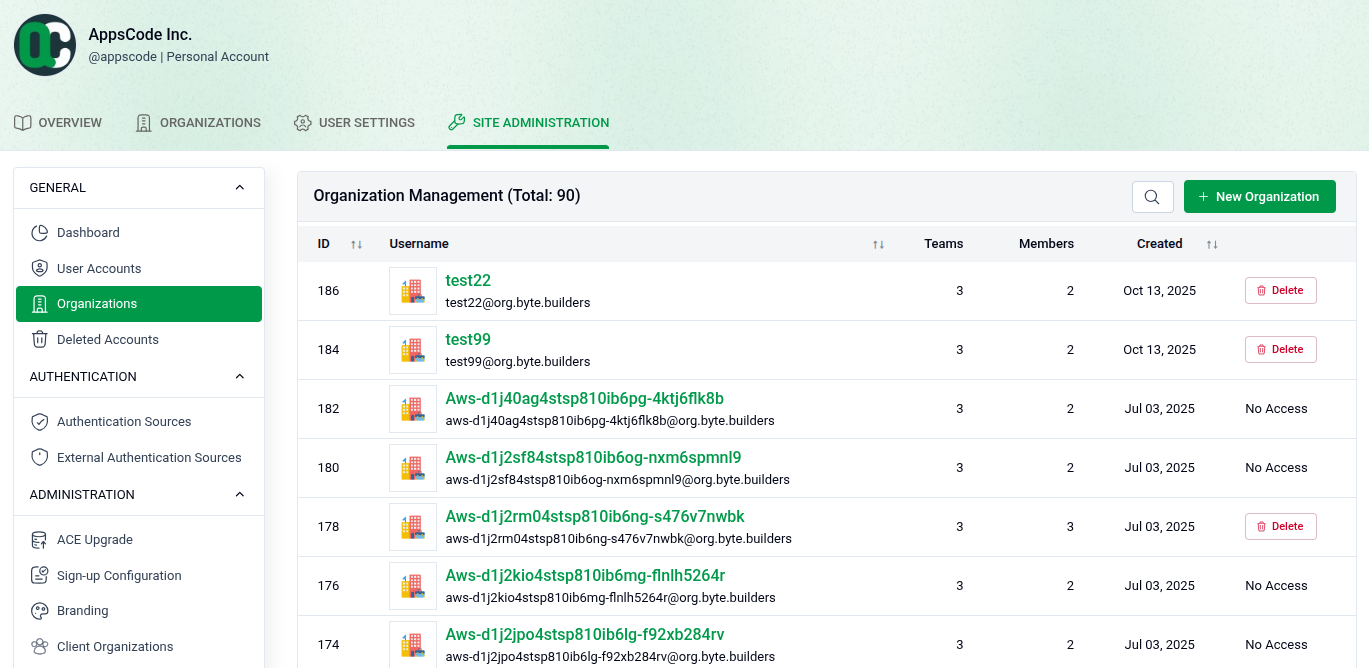Screen dimensions: 1369x668
Task: Open the Dashboard from the sidebar
Action: (x=38, y=232)
